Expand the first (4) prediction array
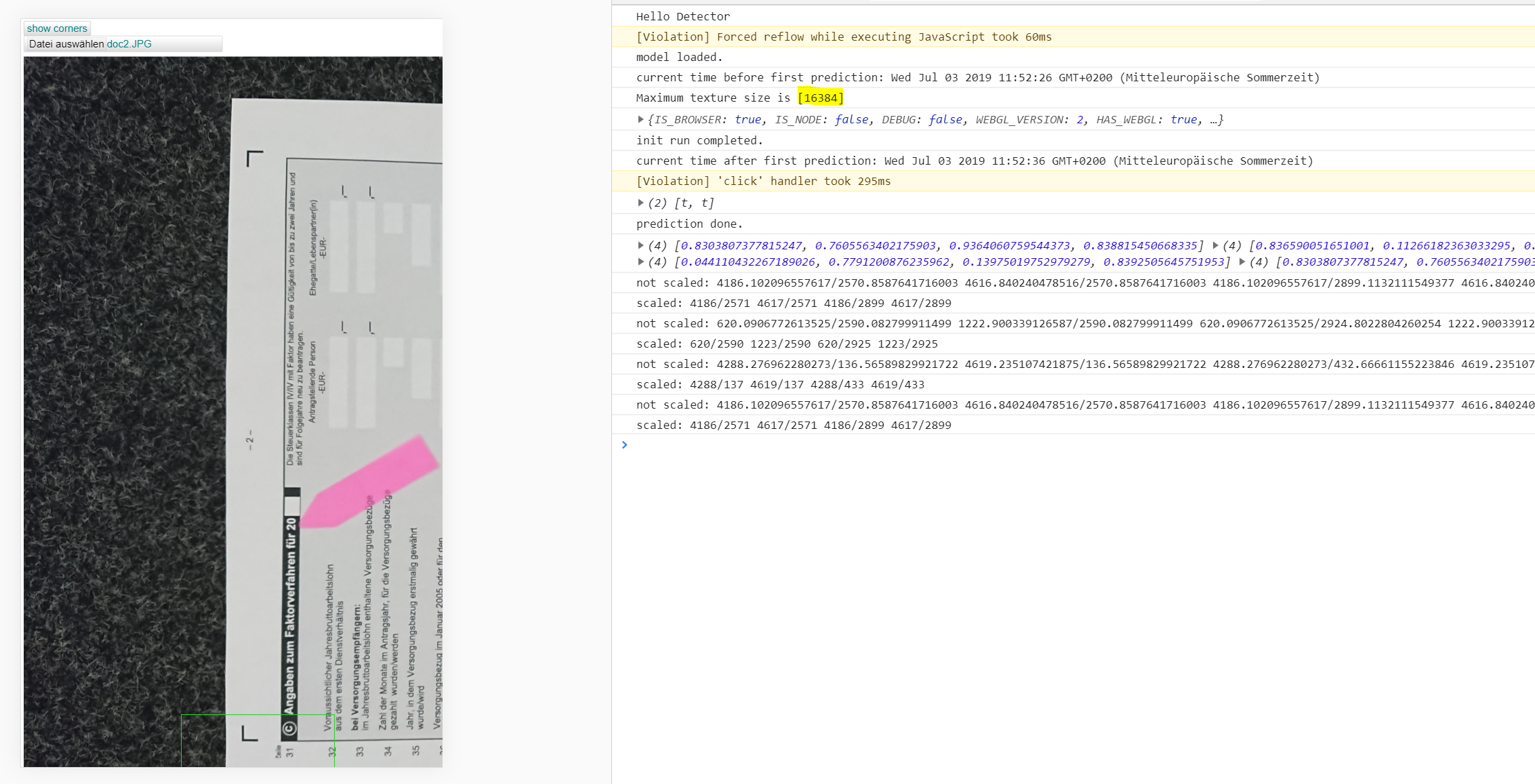 click(640, 245)
